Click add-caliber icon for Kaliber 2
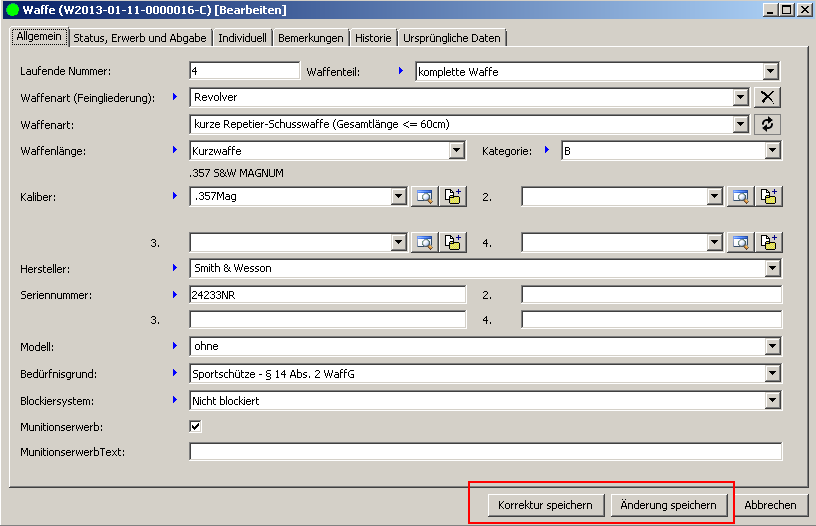816x526 pixels. coord(769,197)
